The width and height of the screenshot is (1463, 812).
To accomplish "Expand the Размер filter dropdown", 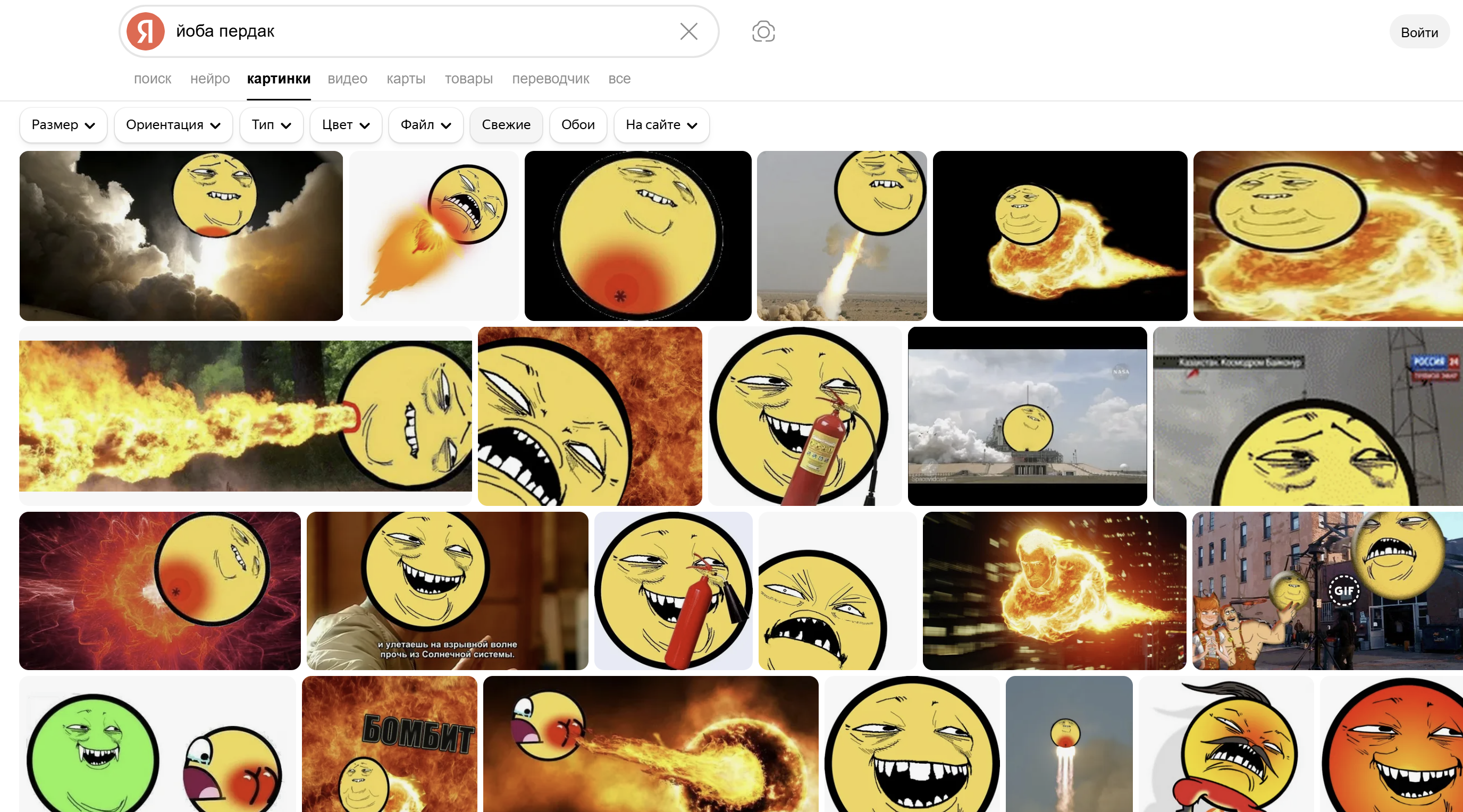I will (63, 125).
